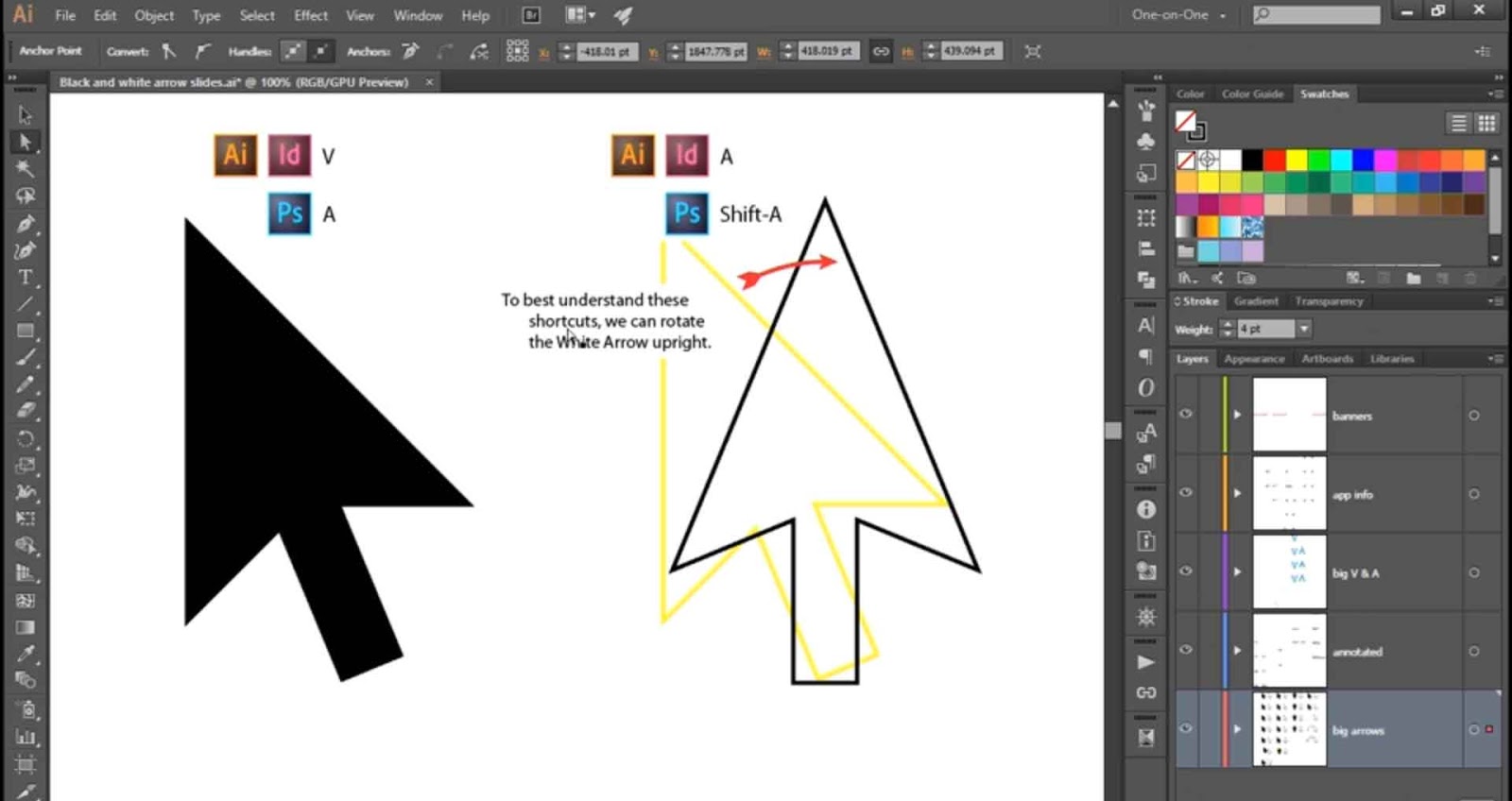Viewport: 1512px width, 801px height.
Task: Pick the red swatch
Action: (x=1275, y=160)
